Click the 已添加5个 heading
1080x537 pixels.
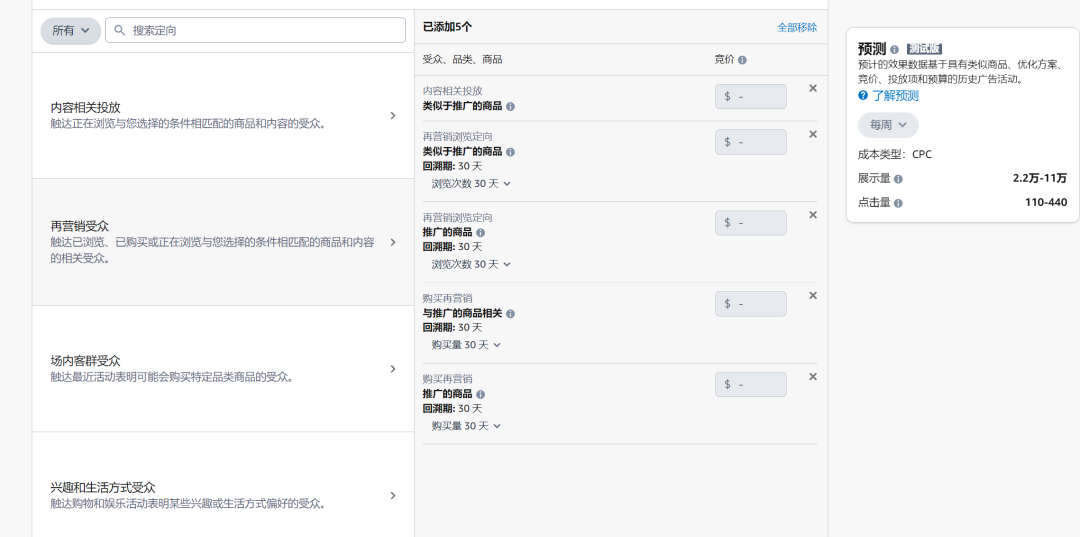tap(448, 28)
